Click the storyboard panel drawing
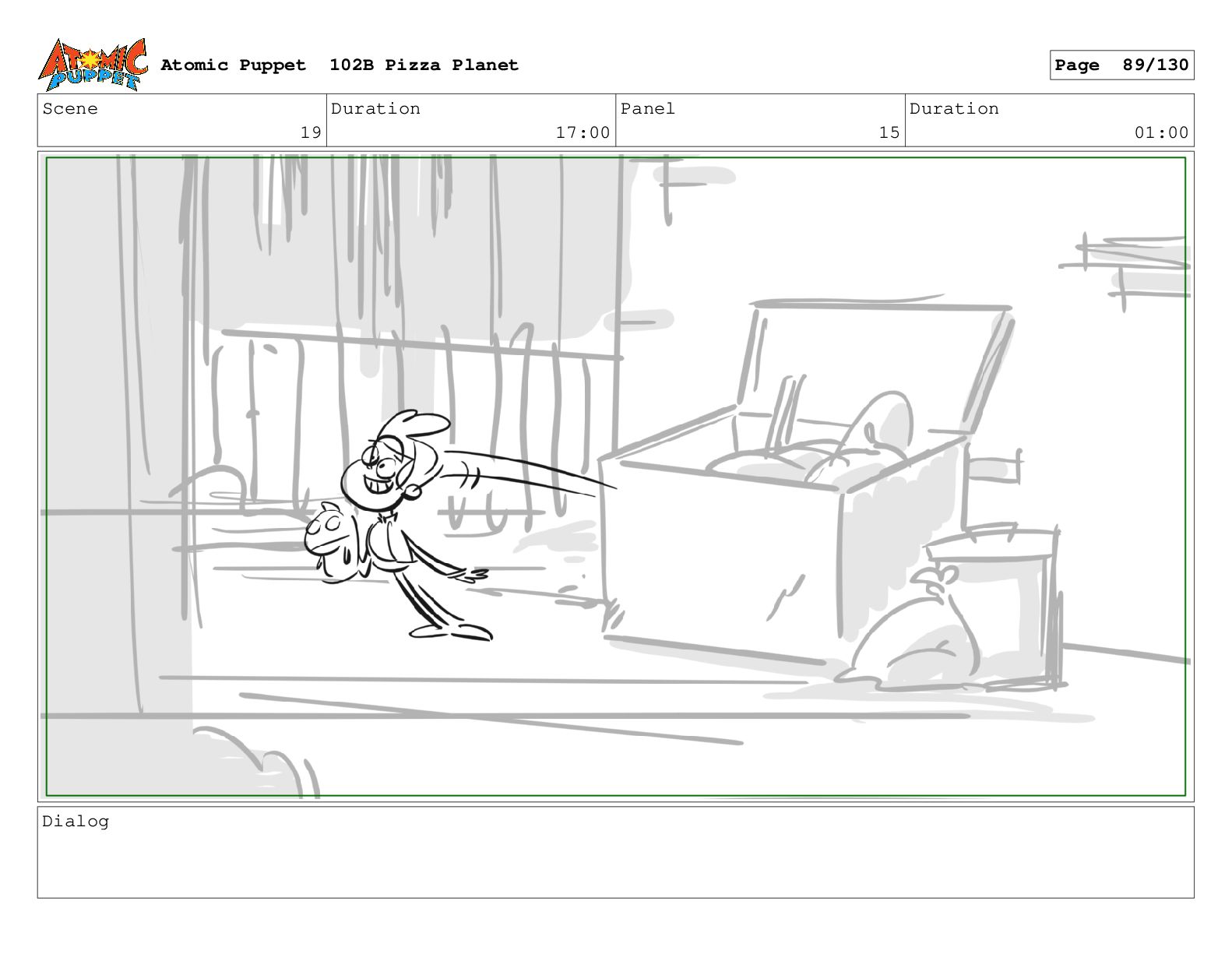This screenshot has height=954, width=1232. coord(615,477)
